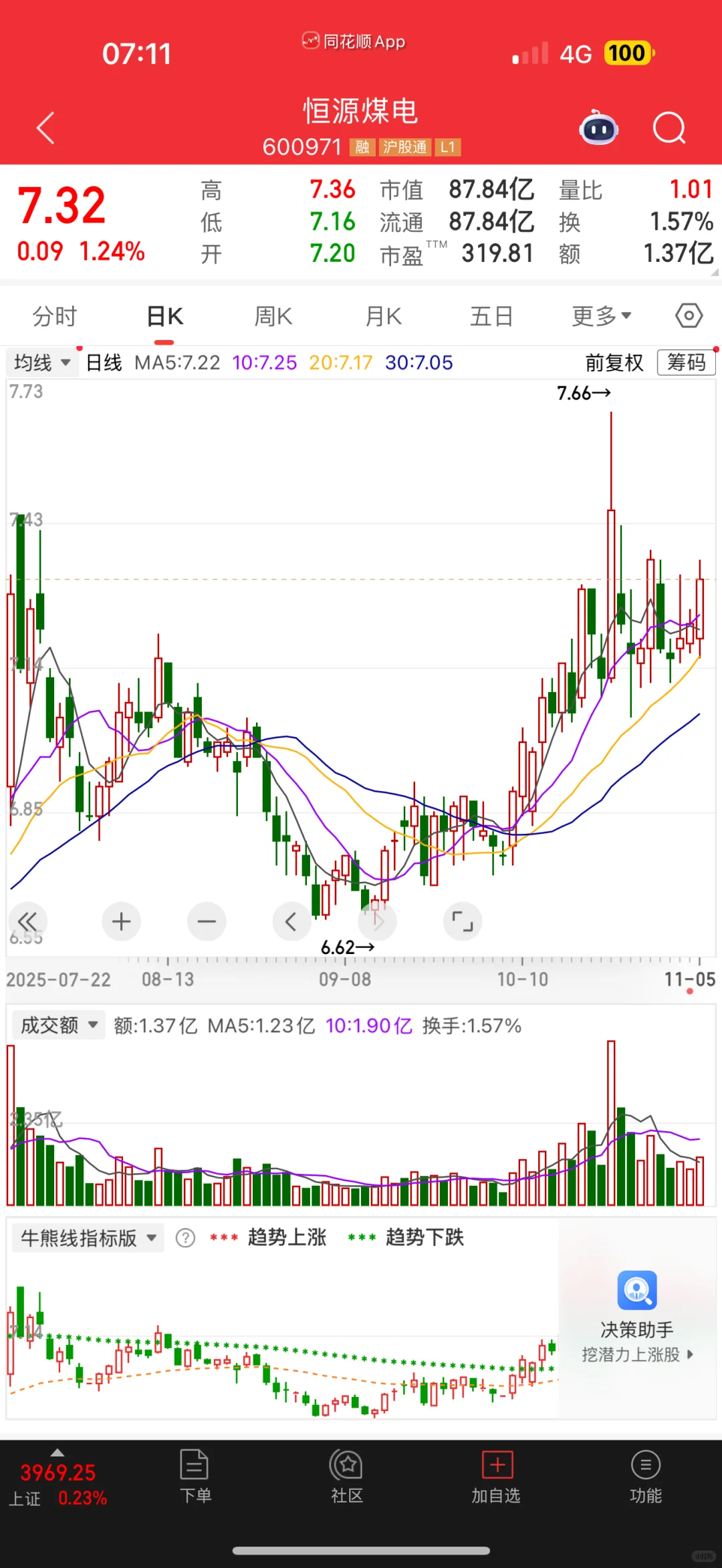Move chart left with arrow button
The width and height of the screenshot is (722, 1568).
click(x=292, y=922)
